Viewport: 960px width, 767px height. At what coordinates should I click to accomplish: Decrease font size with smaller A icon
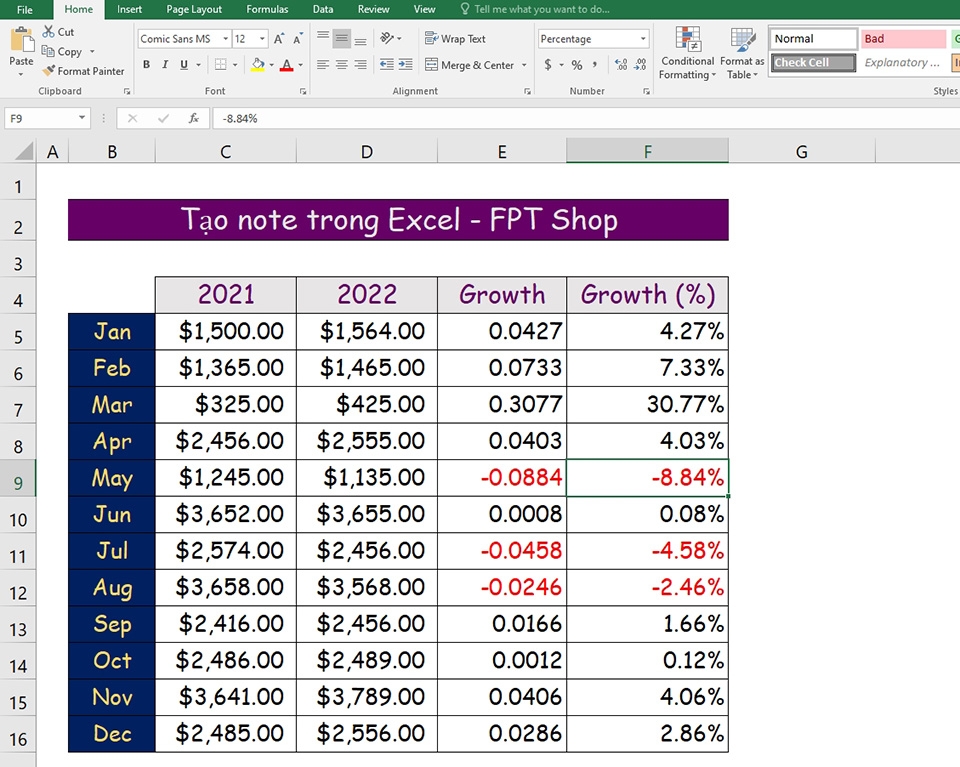click(x=298, y=39)
